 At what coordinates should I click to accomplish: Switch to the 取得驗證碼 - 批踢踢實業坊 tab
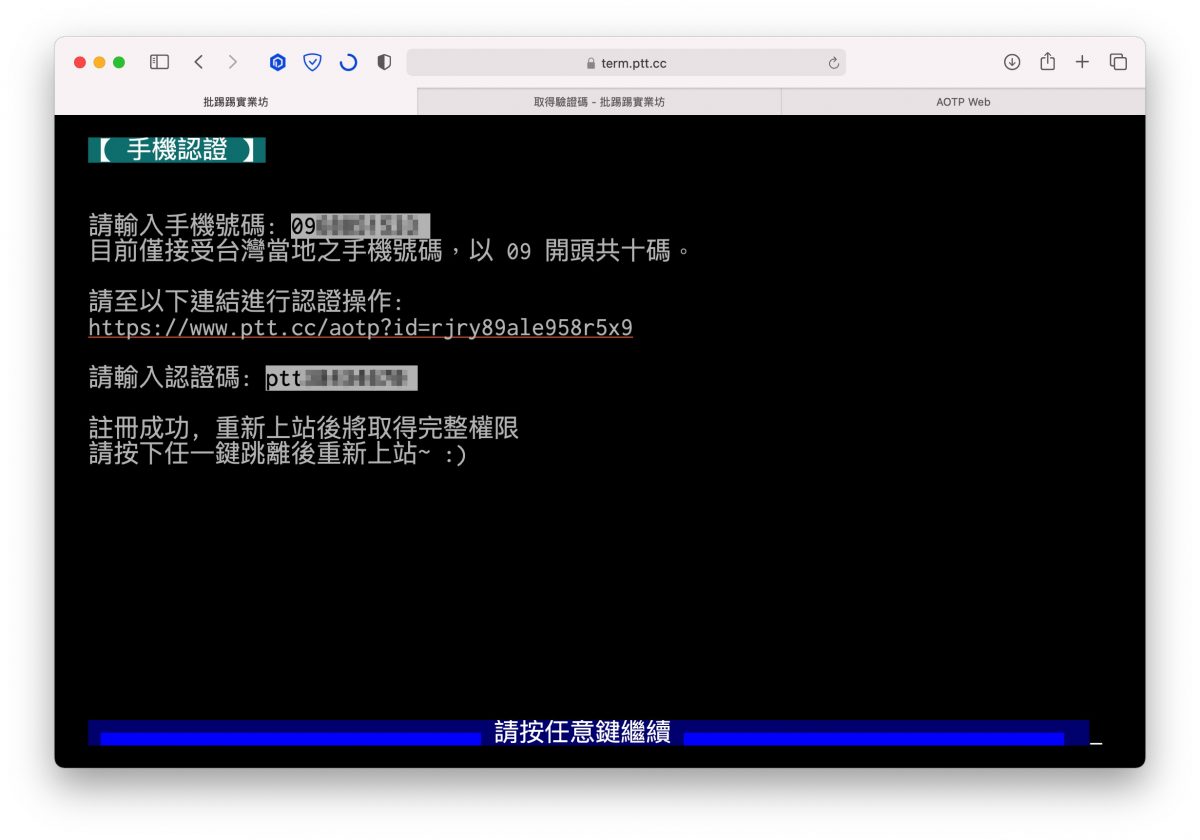[599, 102]
